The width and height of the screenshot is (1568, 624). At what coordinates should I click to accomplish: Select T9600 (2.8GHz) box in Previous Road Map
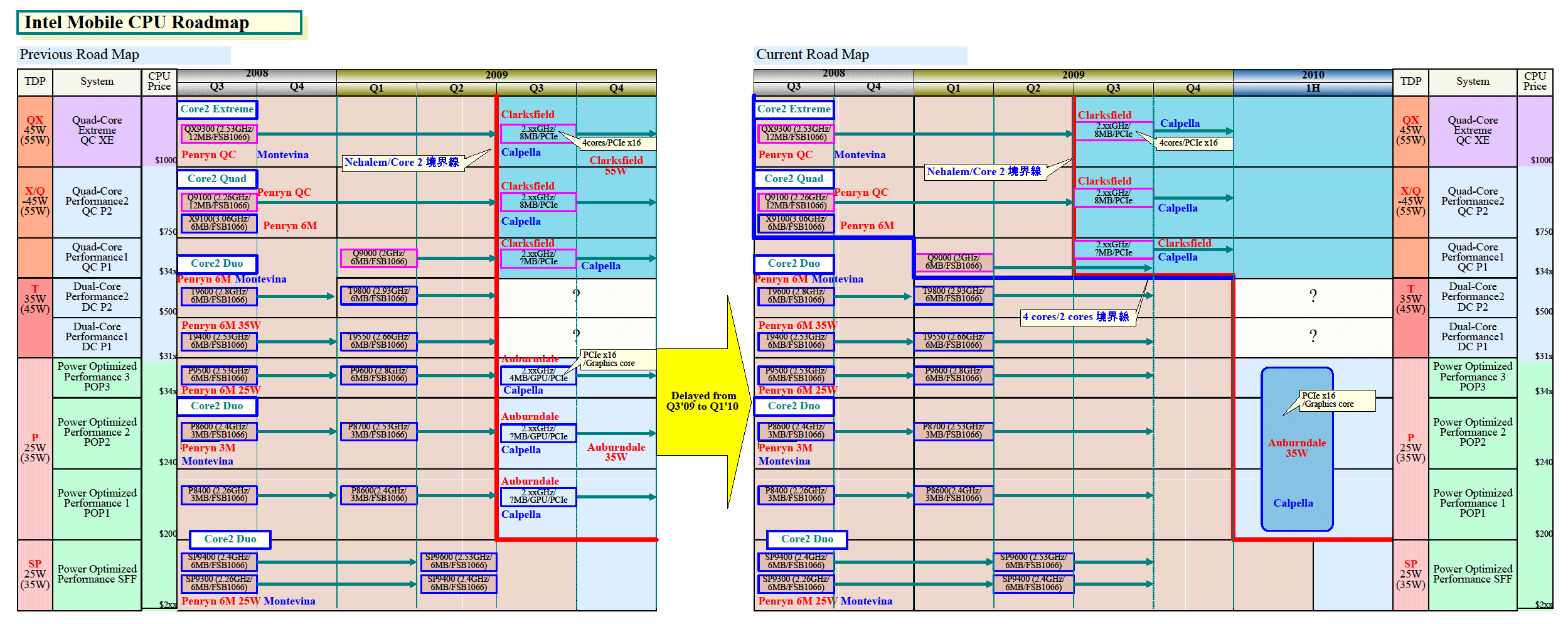[x=219, y=296]
